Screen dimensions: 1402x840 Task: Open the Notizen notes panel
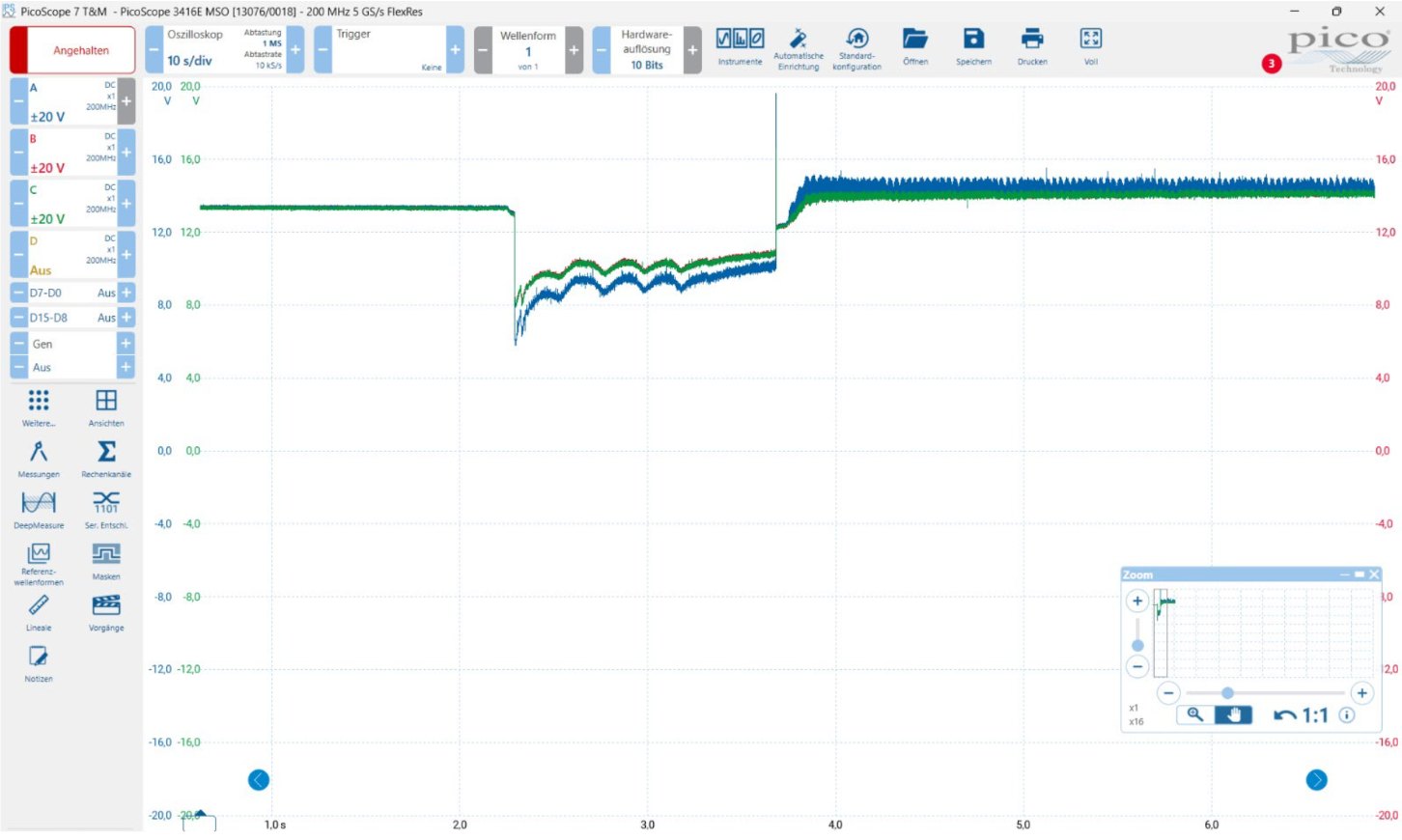(39, 663)
